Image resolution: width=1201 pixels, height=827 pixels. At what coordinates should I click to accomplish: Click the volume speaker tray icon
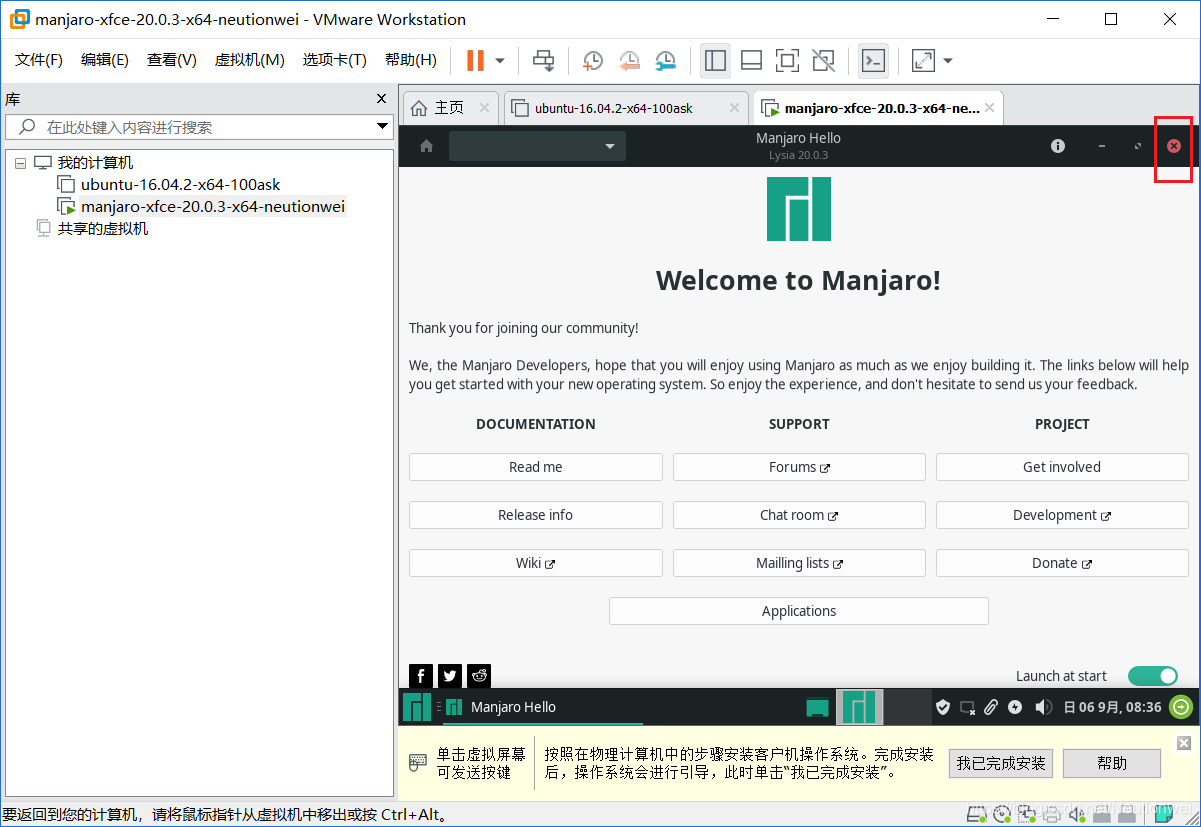pos(1043,707)
